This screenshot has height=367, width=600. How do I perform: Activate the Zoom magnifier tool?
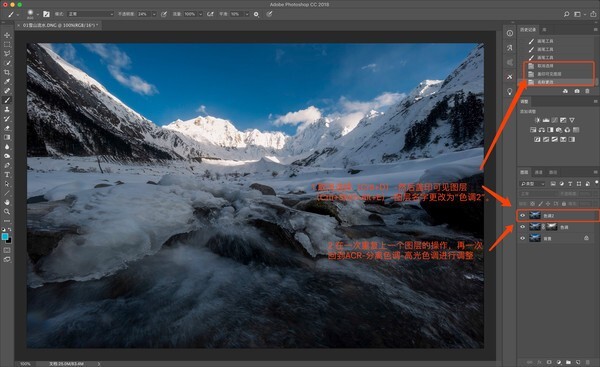[7, 212]
